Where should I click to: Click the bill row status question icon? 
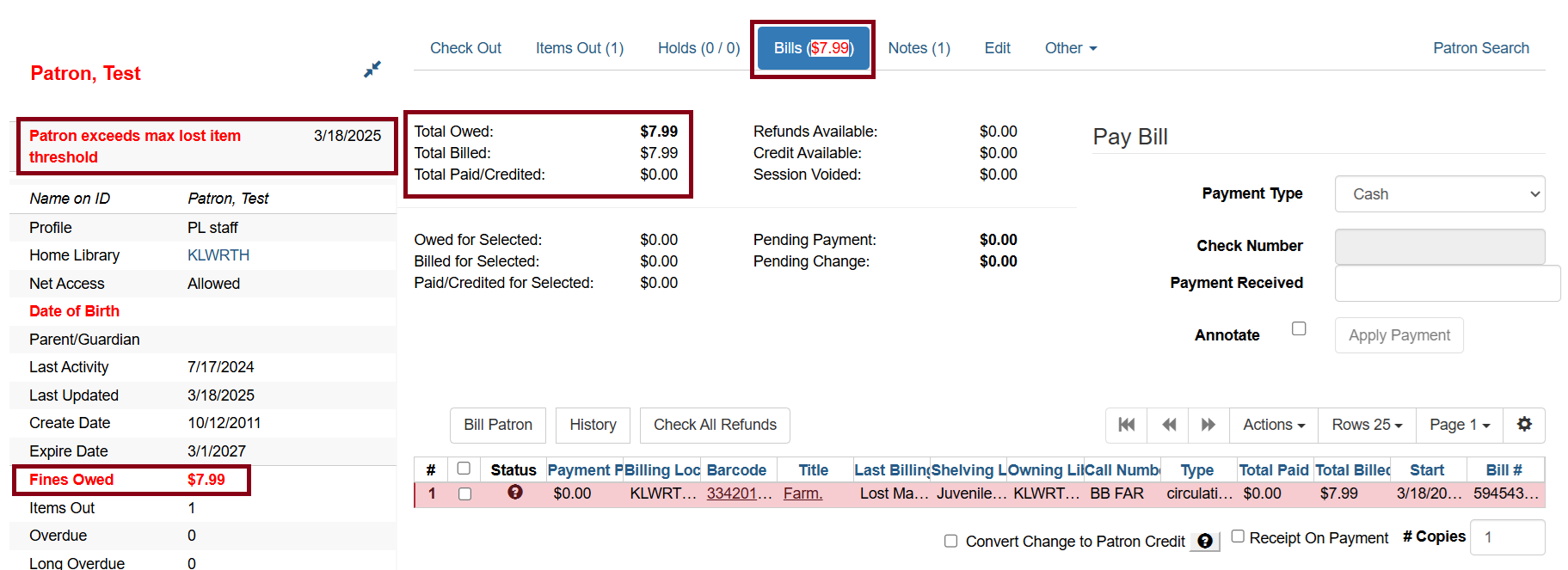click(515, 493)
